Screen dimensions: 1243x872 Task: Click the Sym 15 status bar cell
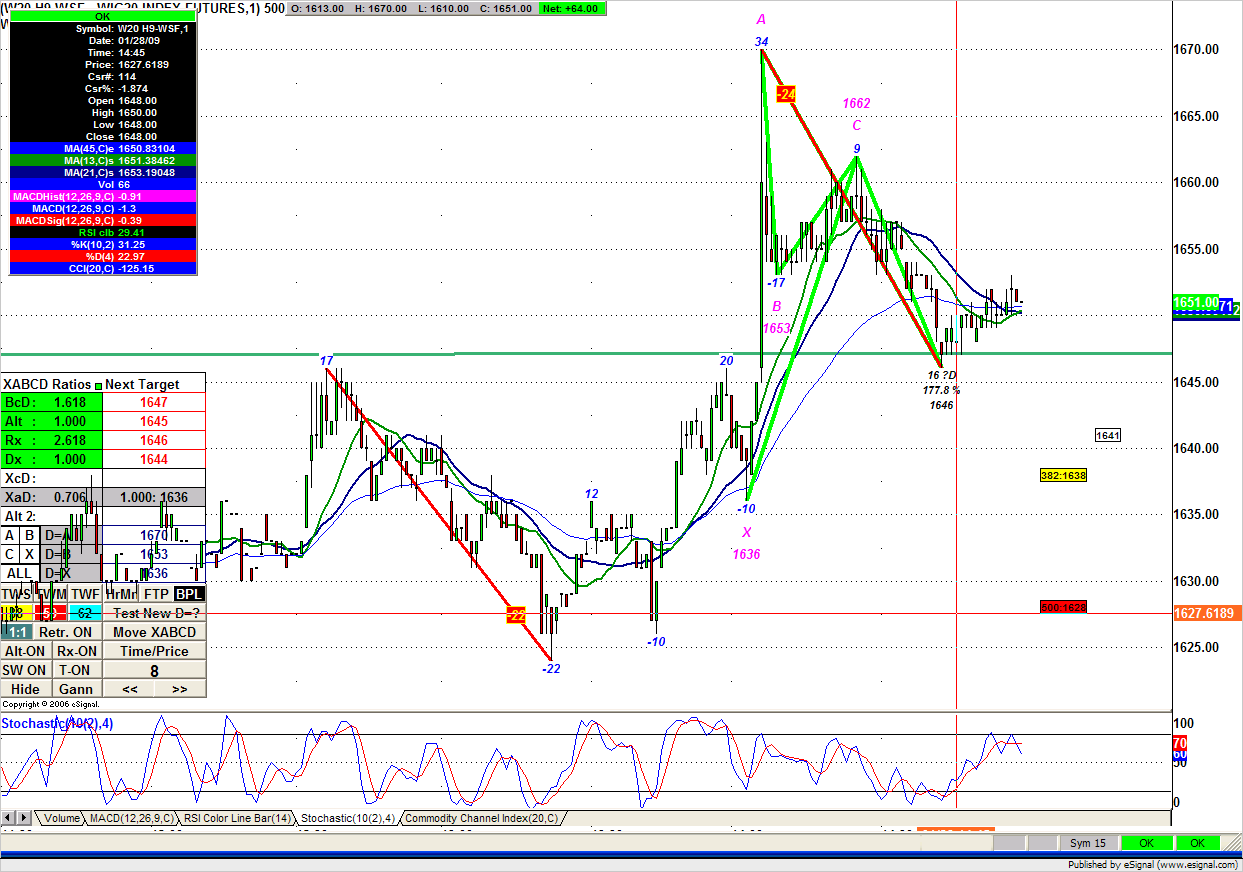[1088, 843]
